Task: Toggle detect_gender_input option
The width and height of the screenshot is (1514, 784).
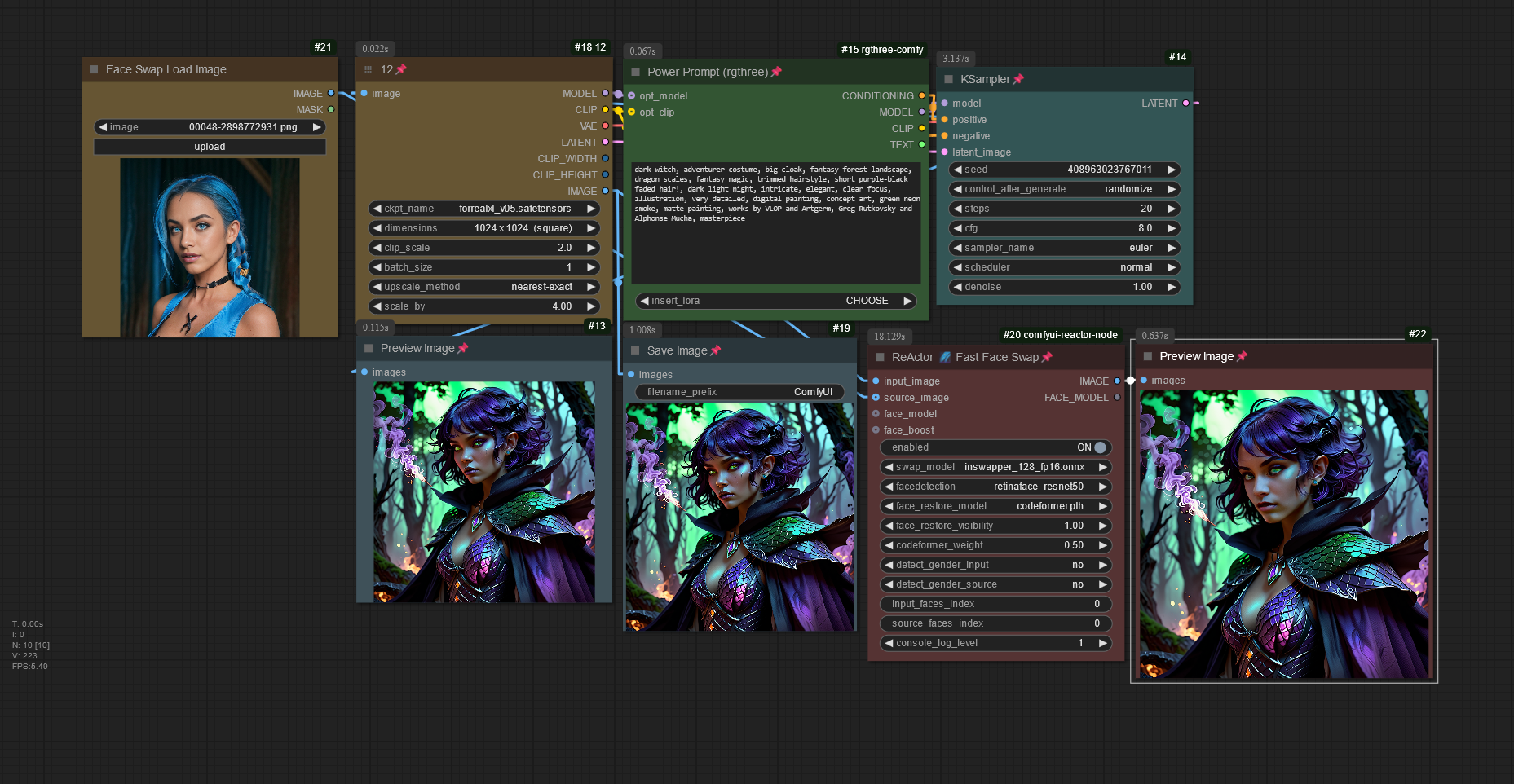Action: (x=995, y=565)
